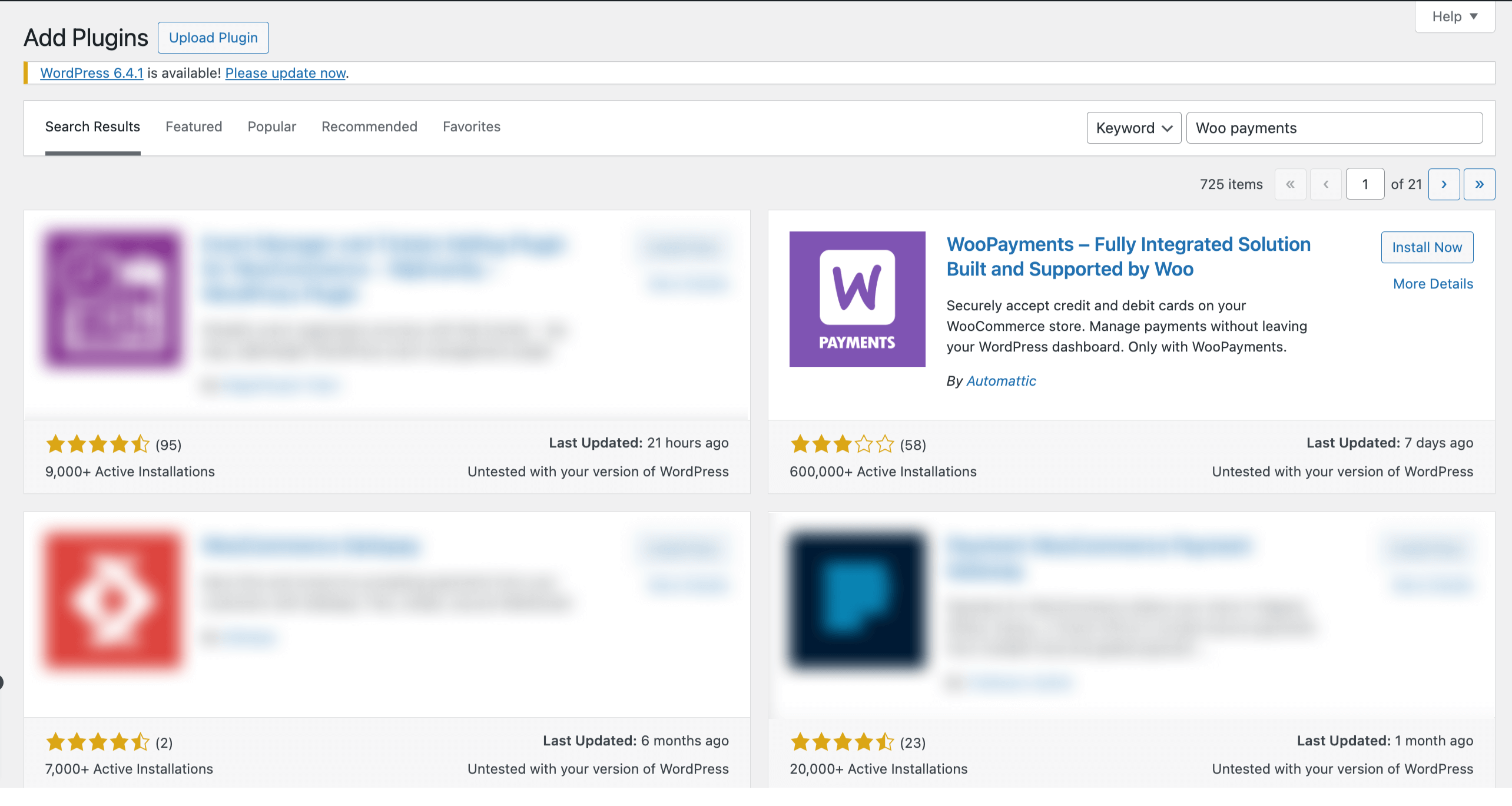Click the Upload Plugin button icon
Viewport: 1512px width, 806px height.
pyautogui.click(x=212, y=38)
